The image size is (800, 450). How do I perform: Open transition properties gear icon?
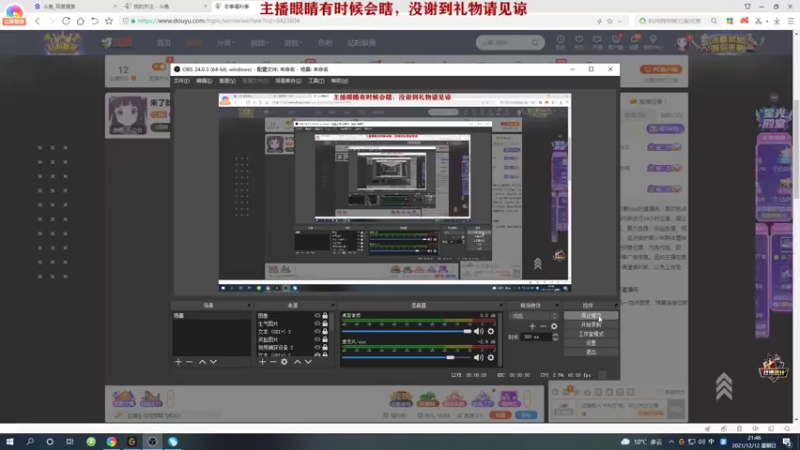tap(554, 326)
